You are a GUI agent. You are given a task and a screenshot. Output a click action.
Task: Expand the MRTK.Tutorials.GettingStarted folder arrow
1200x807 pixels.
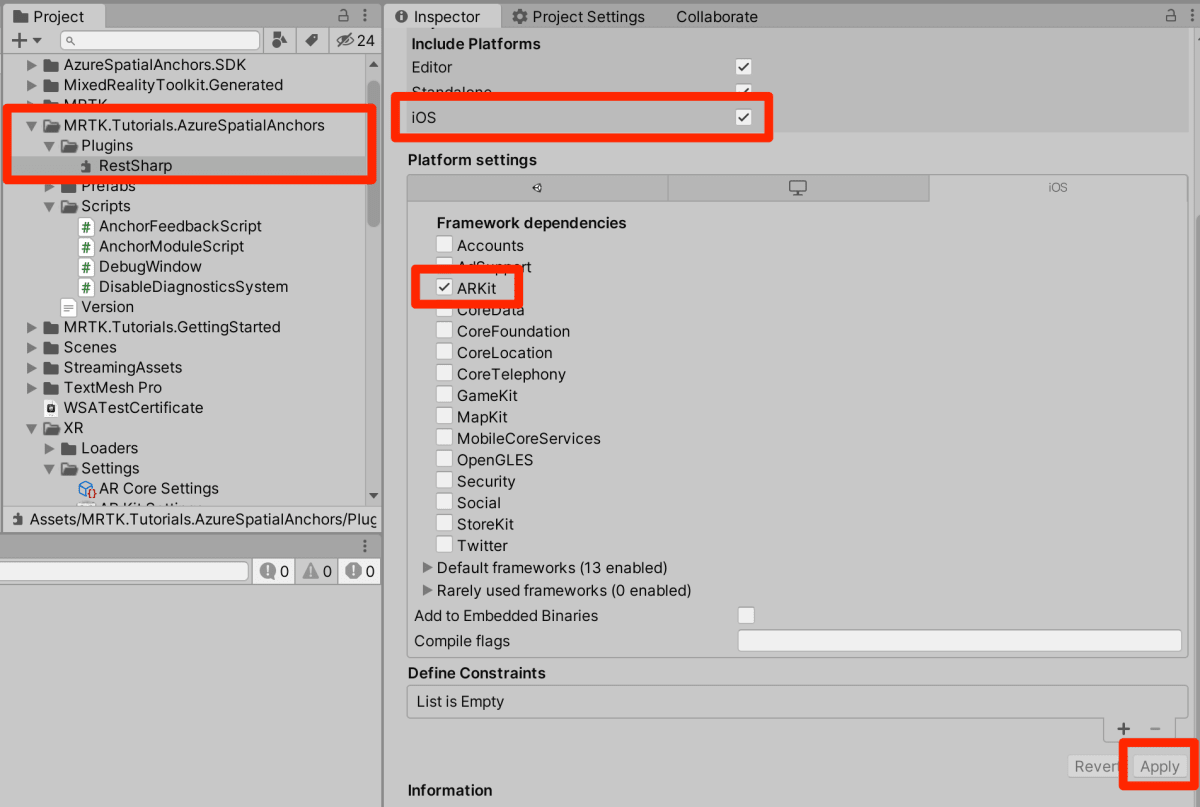pyautogui.click(x=32, y=327)
